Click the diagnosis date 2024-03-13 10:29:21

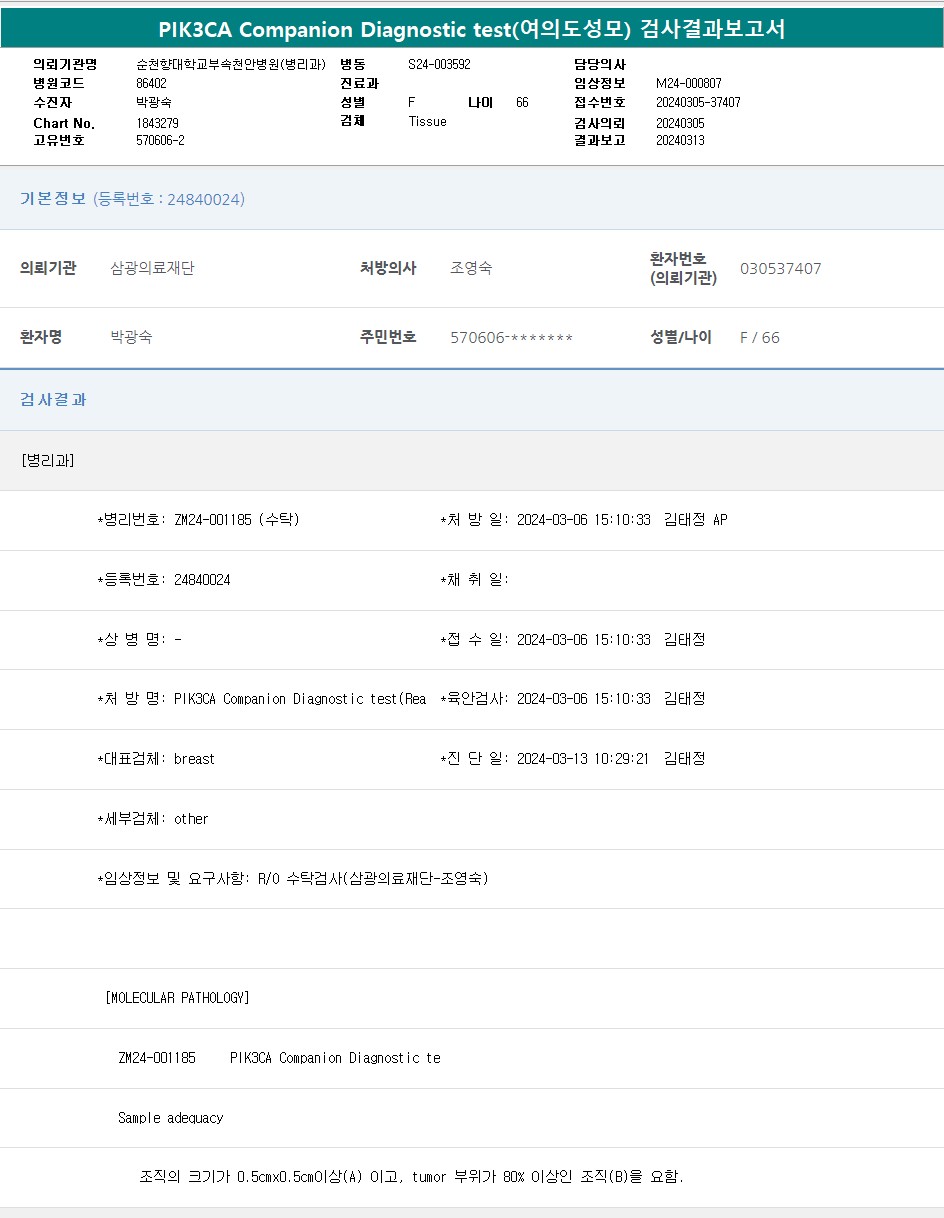pyautogui.click(x=582, y=759)
